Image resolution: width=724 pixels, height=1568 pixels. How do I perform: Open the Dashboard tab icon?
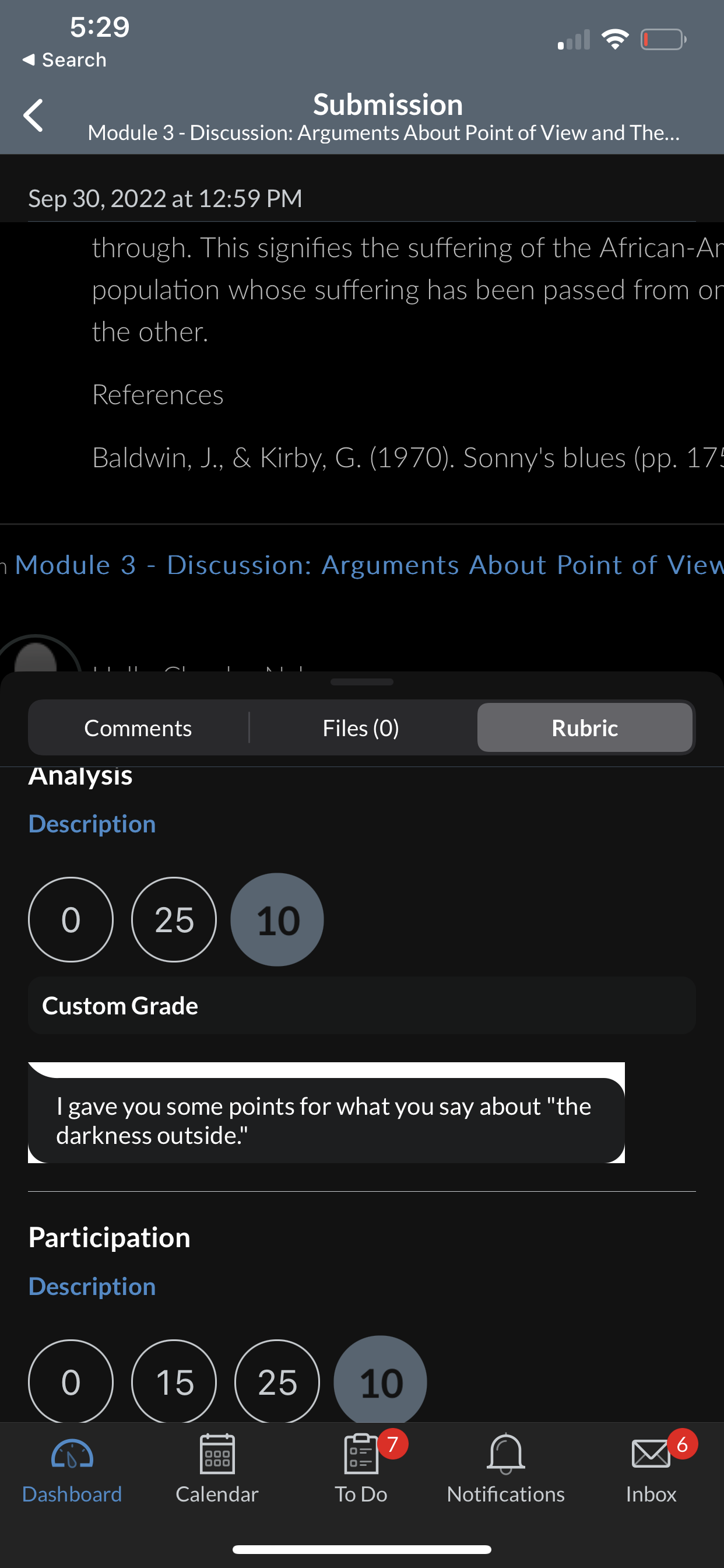pyautogui.click(x=72, y=1454)
